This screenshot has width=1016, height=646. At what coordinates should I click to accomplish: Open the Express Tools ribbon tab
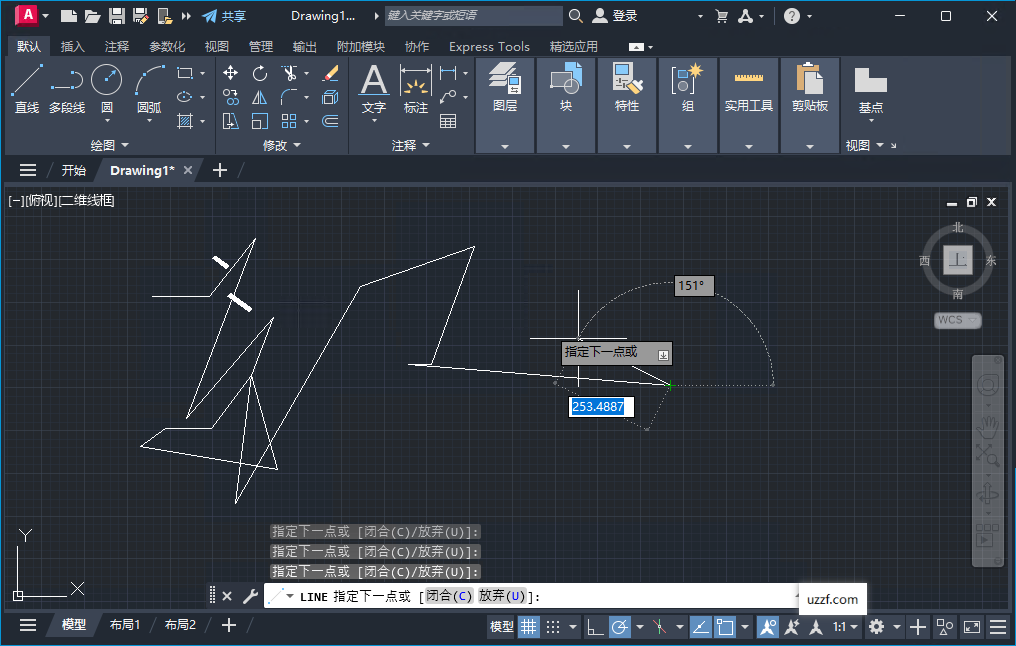489,46
